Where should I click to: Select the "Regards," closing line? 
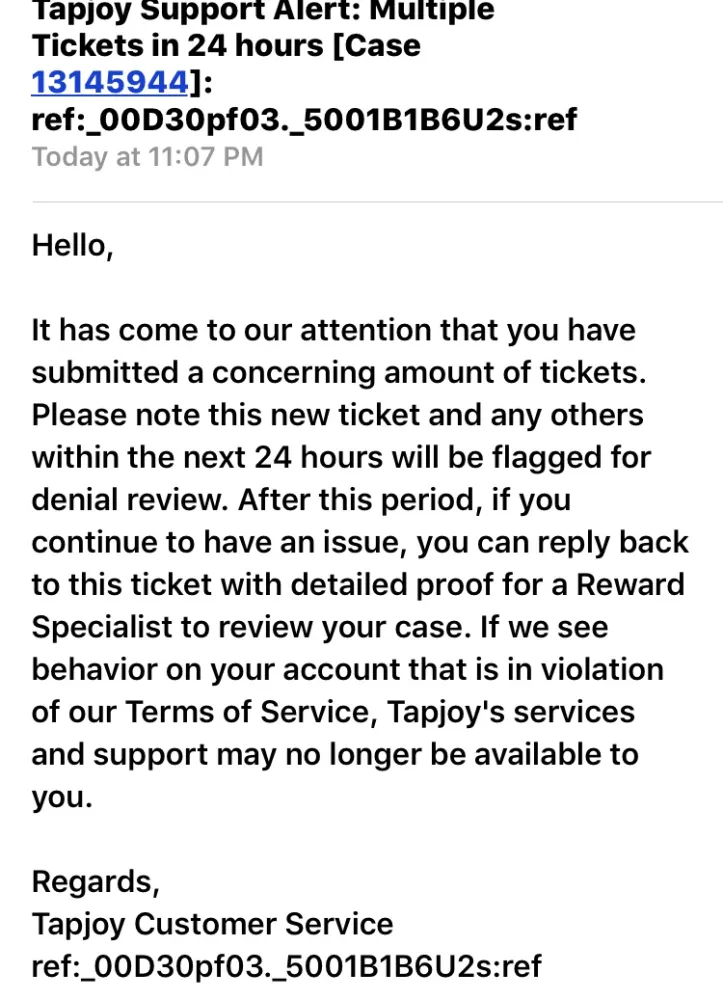click(95, 882)
